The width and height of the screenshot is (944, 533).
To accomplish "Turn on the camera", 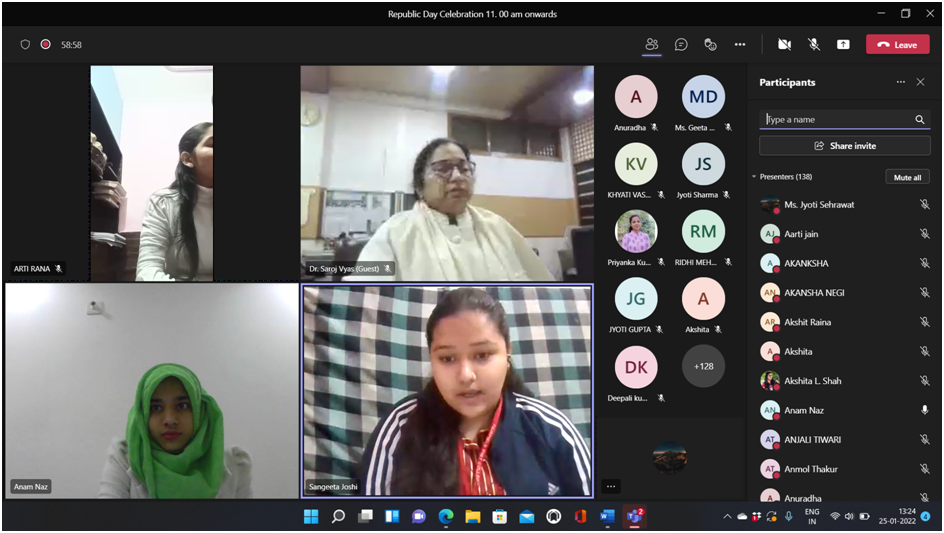I will 784,45.
